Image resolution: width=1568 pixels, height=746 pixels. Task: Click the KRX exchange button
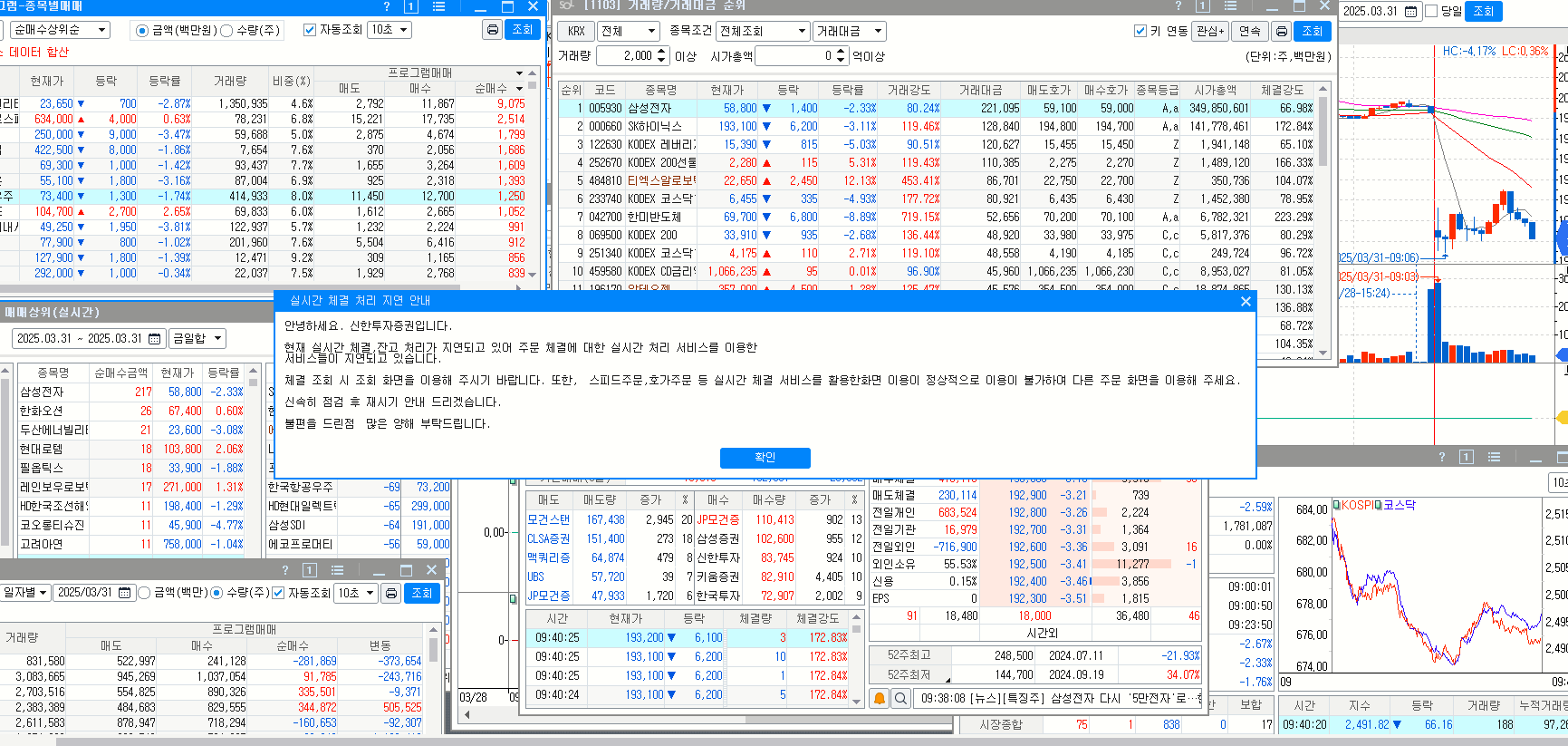(x=576, y=31)
